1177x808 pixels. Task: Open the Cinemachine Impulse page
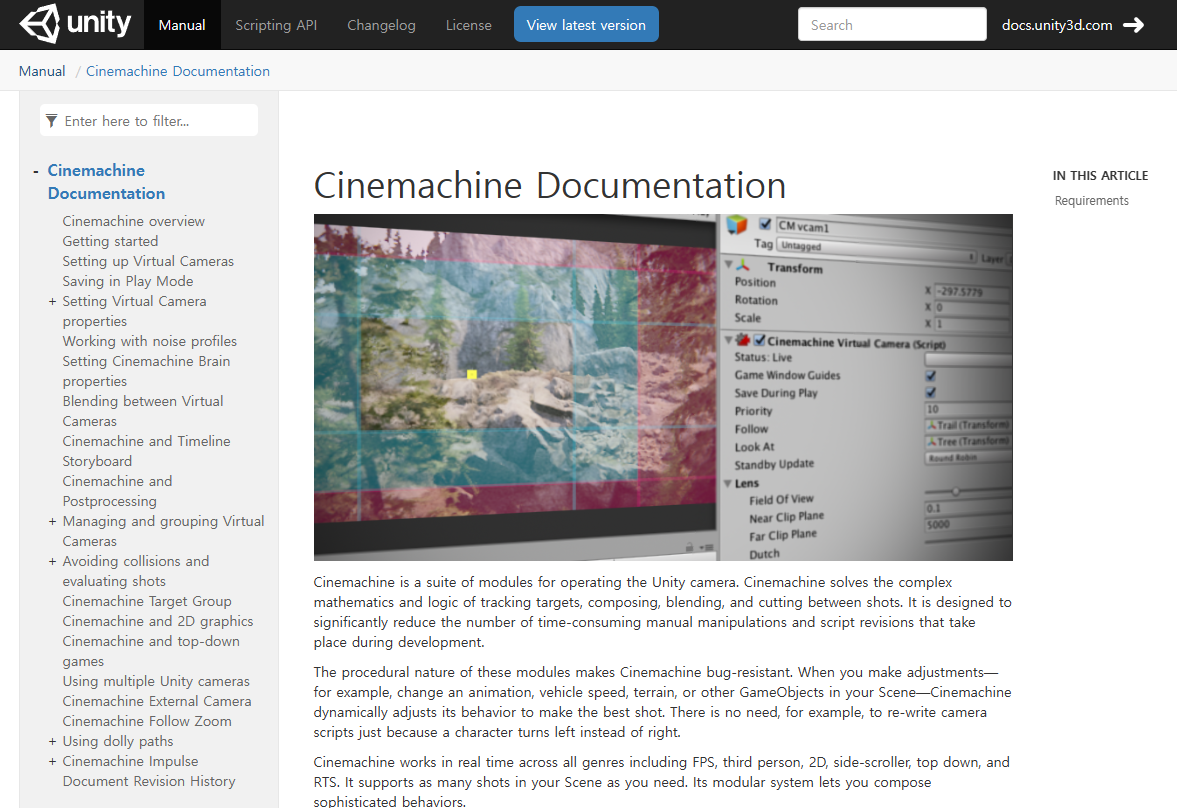pyautogui.click(x=131, y=761)
